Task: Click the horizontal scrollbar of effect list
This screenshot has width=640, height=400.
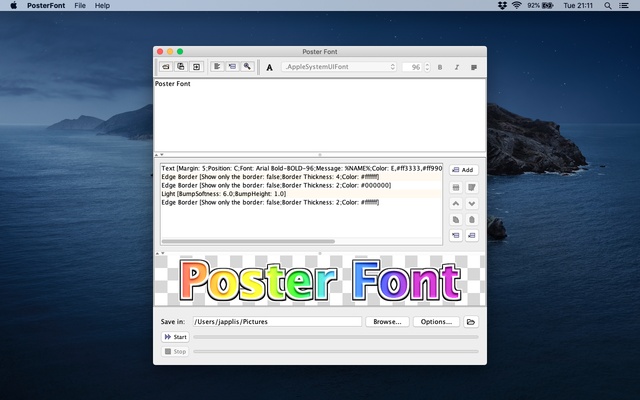Action: pos(249,241)
